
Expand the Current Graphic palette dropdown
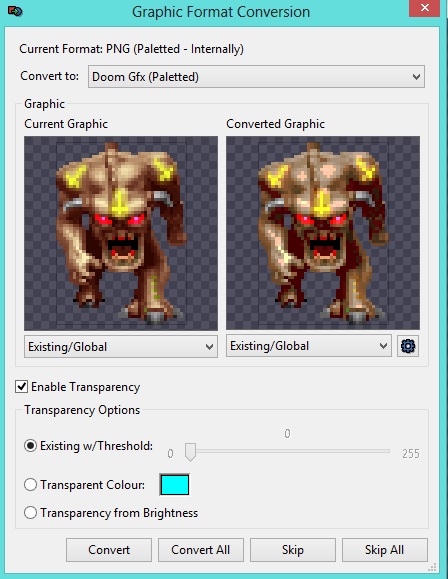(121, 347)
